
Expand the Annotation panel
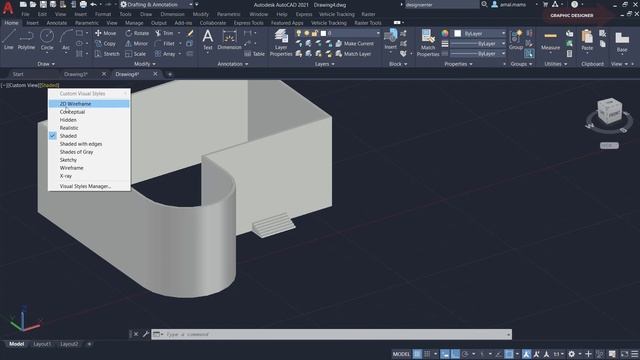[232, 64]
